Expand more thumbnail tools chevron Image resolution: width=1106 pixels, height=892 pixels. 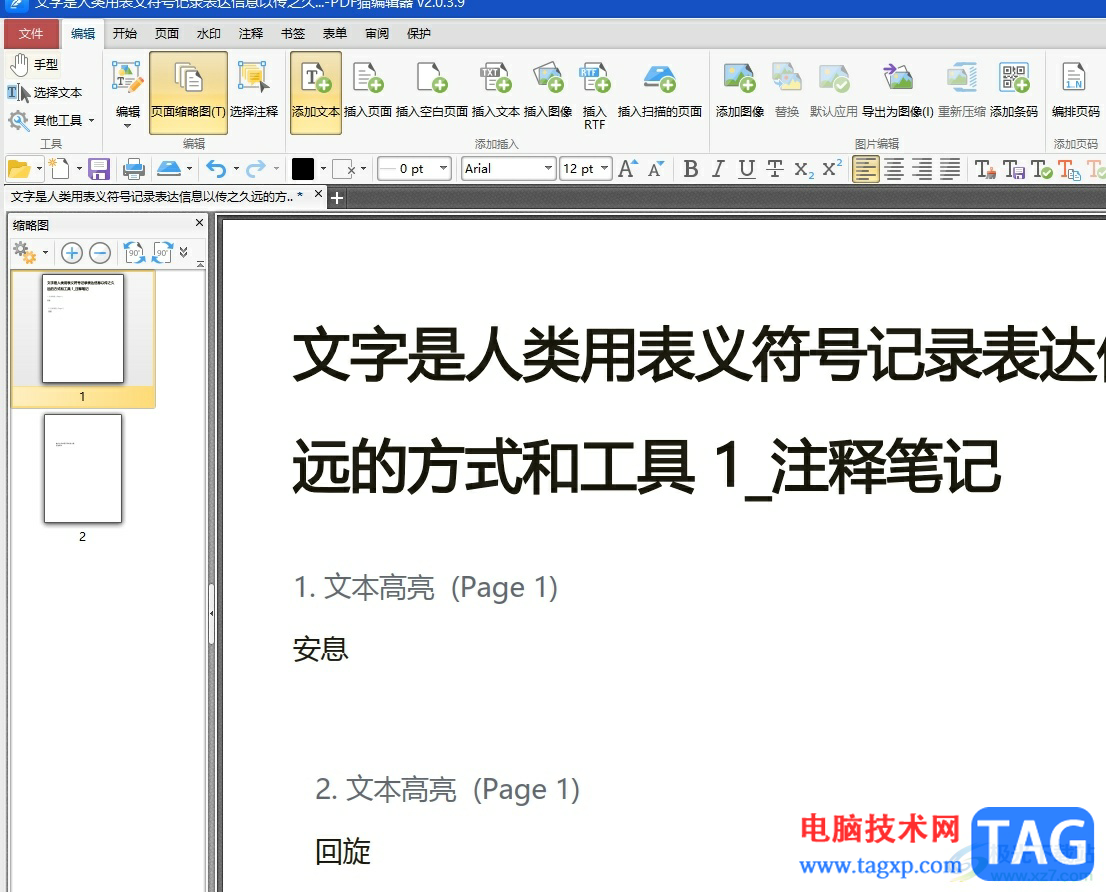pos(183,252)
